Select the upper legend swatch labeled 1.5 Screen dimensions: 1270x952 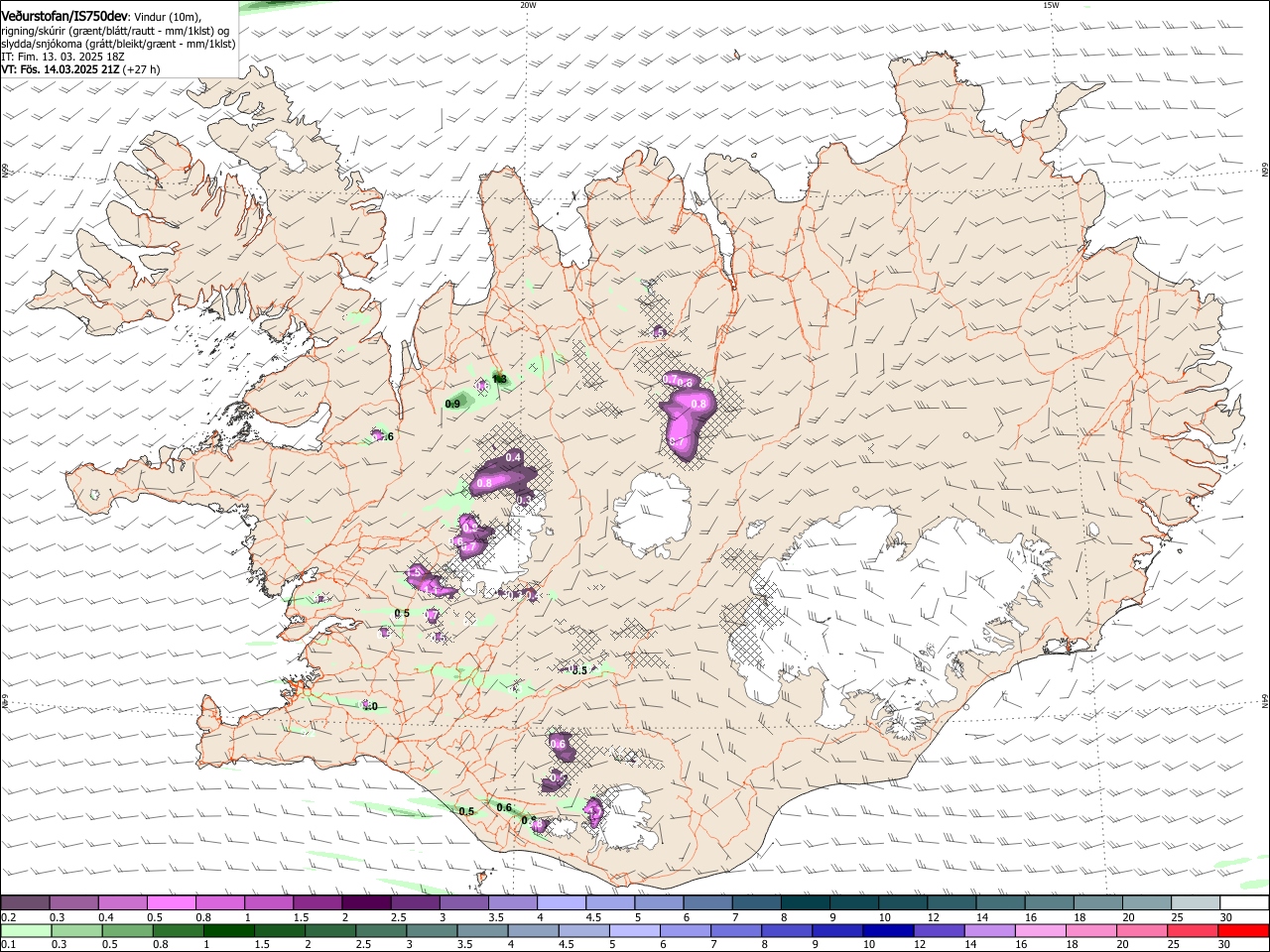[317, 903]
